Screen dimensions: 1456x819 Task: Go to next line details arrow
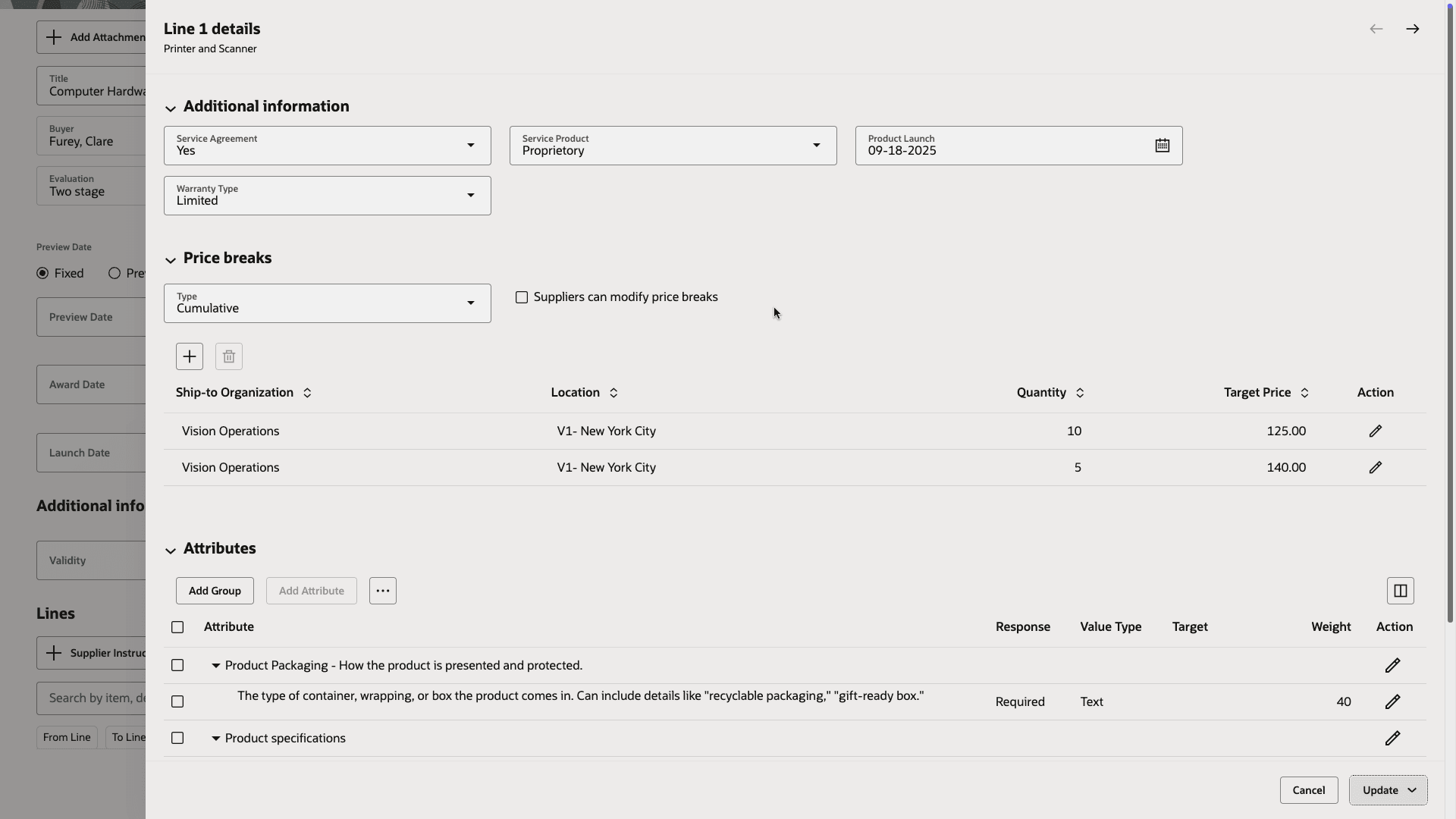[x=1412, y=29]
